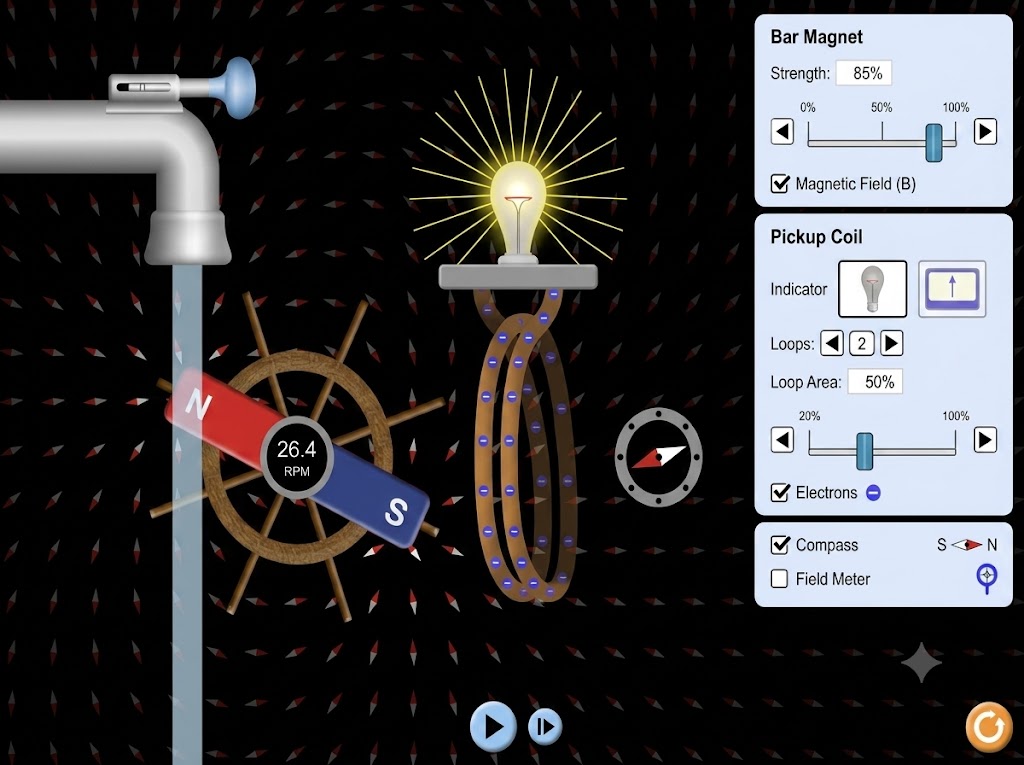This screenshot has width=1024, height=765.
Task: Click the compass needle legend icon
Action: coord(967,544)
